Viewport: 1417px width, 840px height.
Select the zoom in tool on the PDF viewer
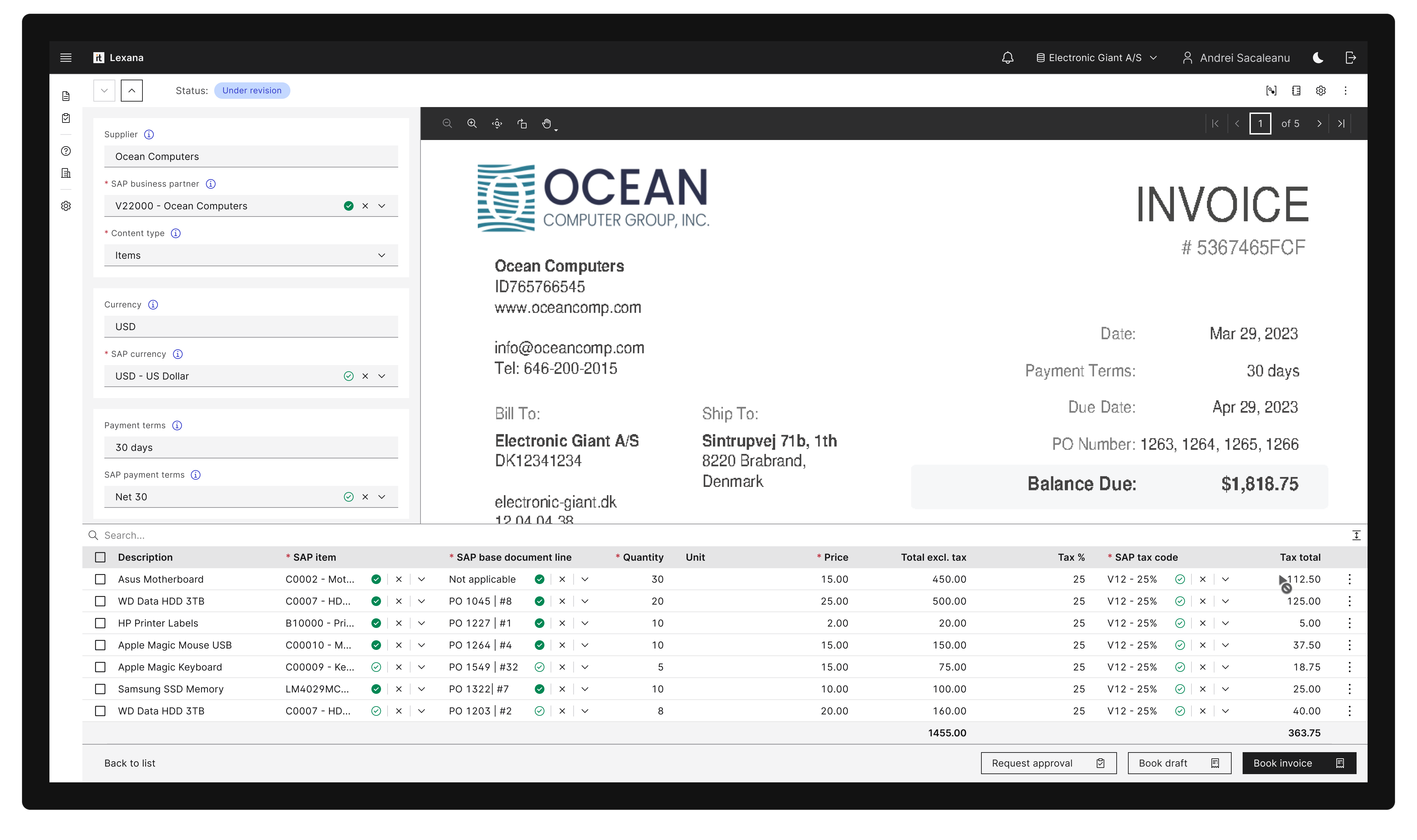(x=472, y=124)
